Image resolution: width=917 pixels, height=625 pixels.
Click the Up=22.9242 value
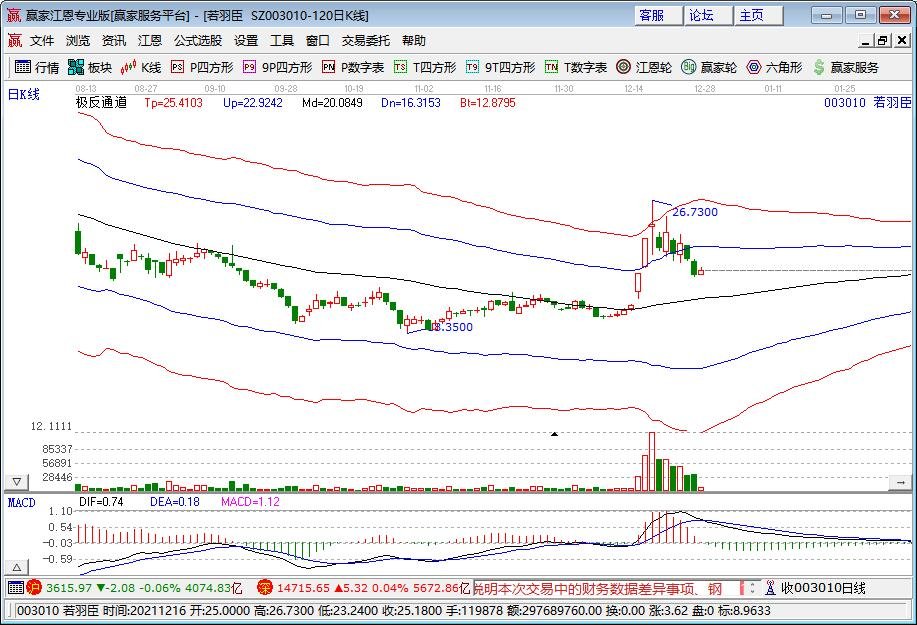(x=253, y=103)
